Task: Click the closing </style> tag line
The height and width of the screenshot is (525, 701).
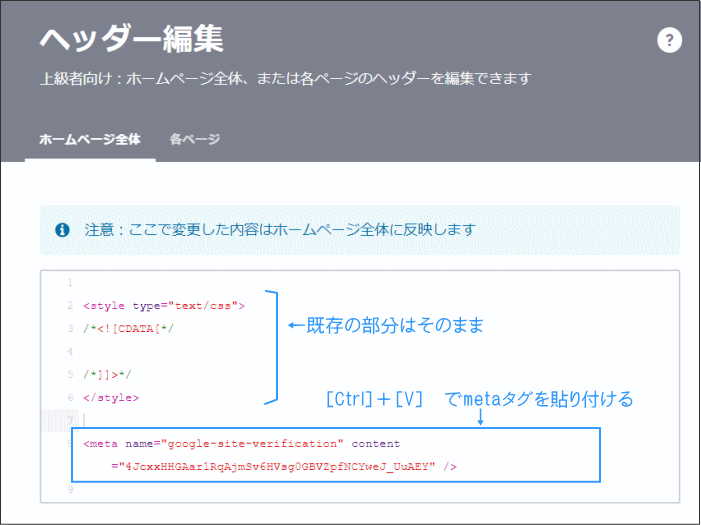Action: coord(111,398)
